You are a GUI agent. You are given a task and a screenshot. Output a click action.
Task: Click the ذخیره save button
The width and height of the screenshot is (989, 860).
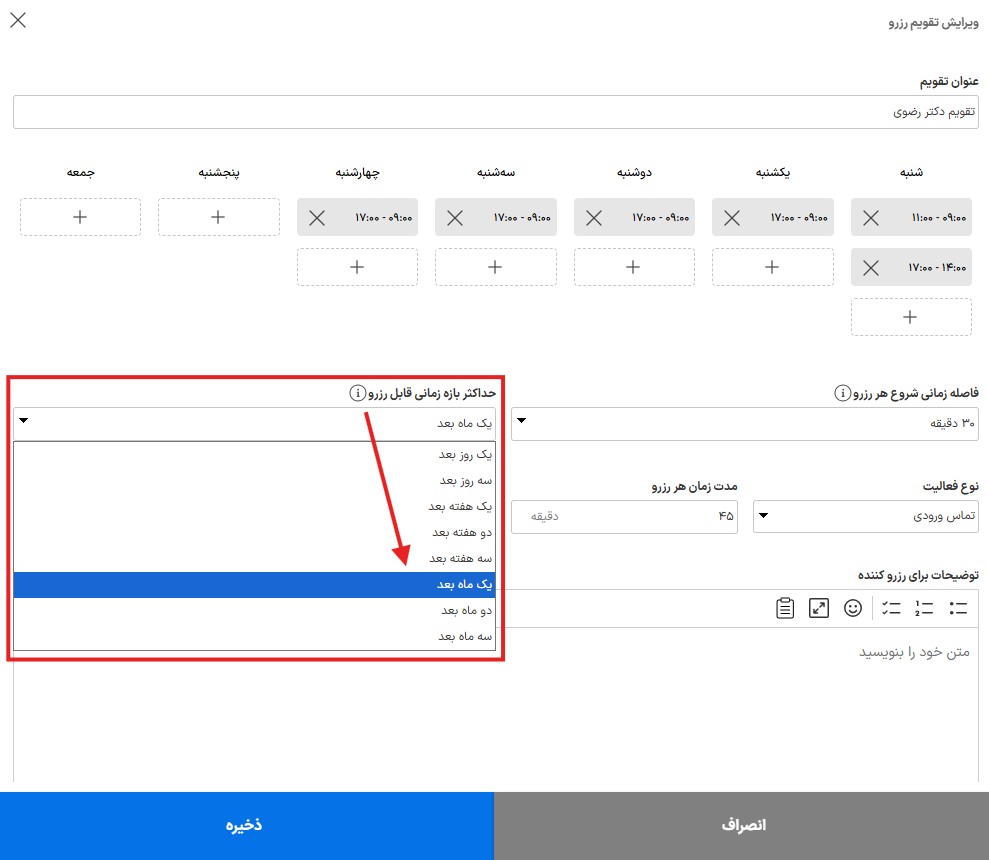pos(247,825)
